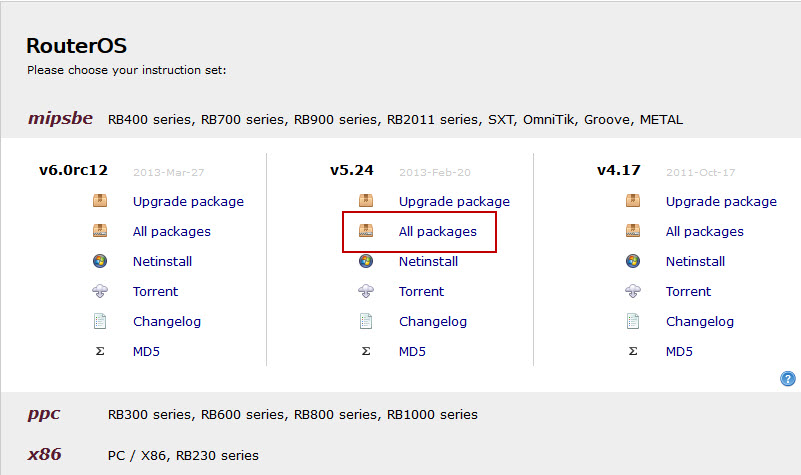Click the 2011-Oct-17 release date
Screen dimensions: 801x475
click(701, 173)
